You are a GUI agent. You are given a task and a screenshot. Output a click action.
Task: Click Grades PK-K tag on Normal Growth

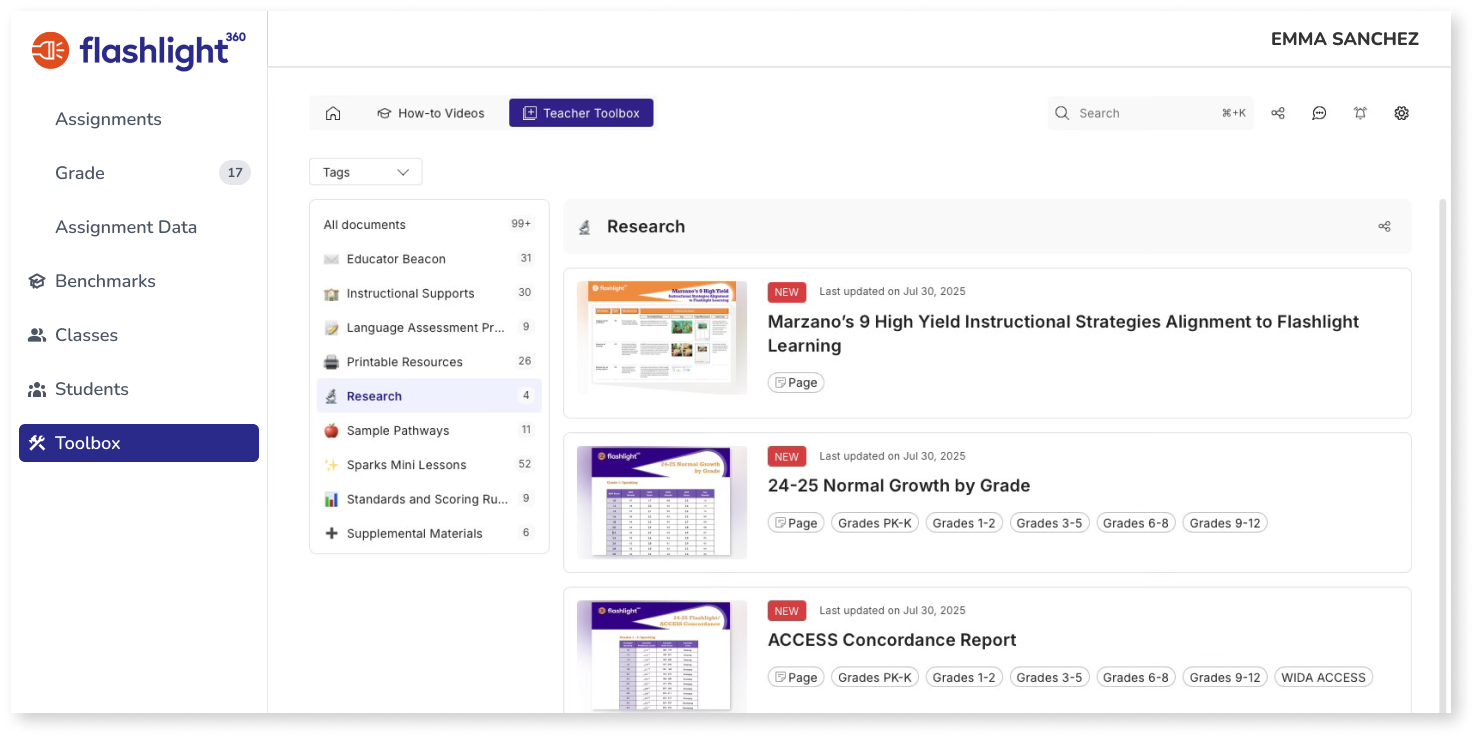pyautogui.click(x=875, y=523)
